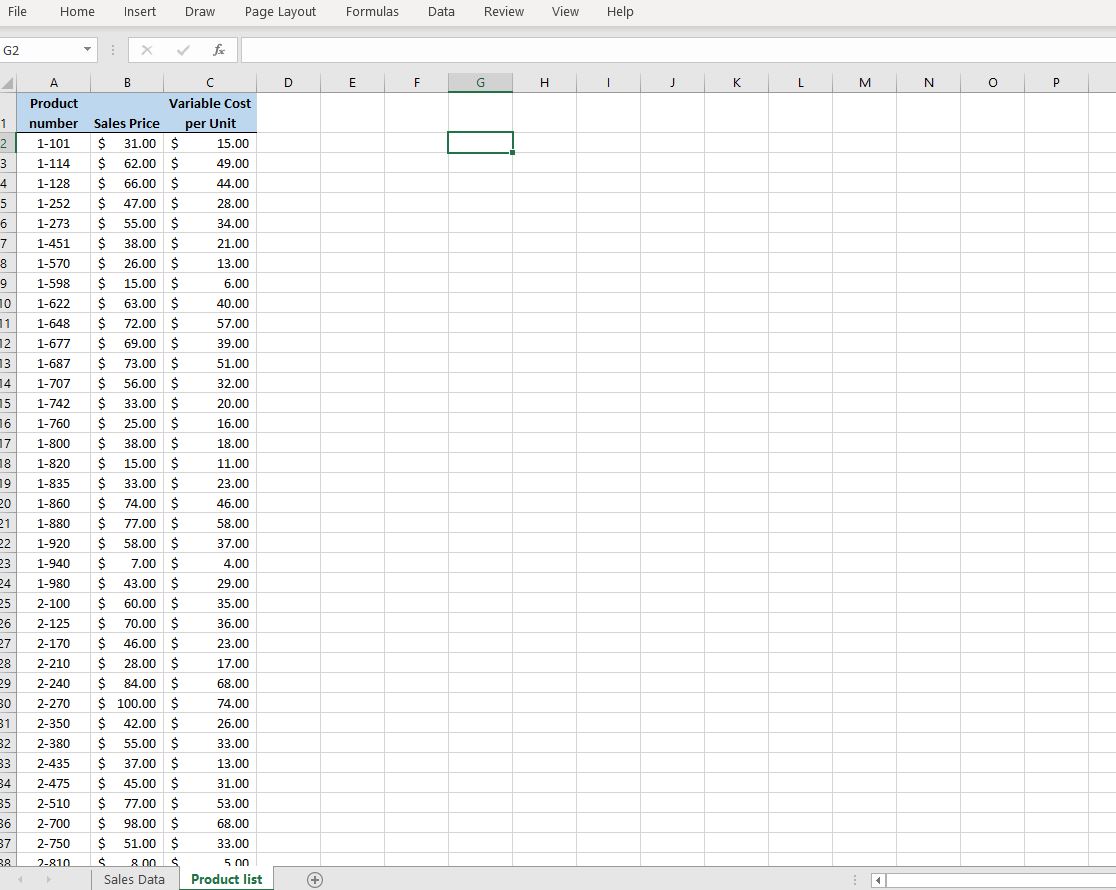Switch to the Sales Data sheet tab

click(134, 879)
